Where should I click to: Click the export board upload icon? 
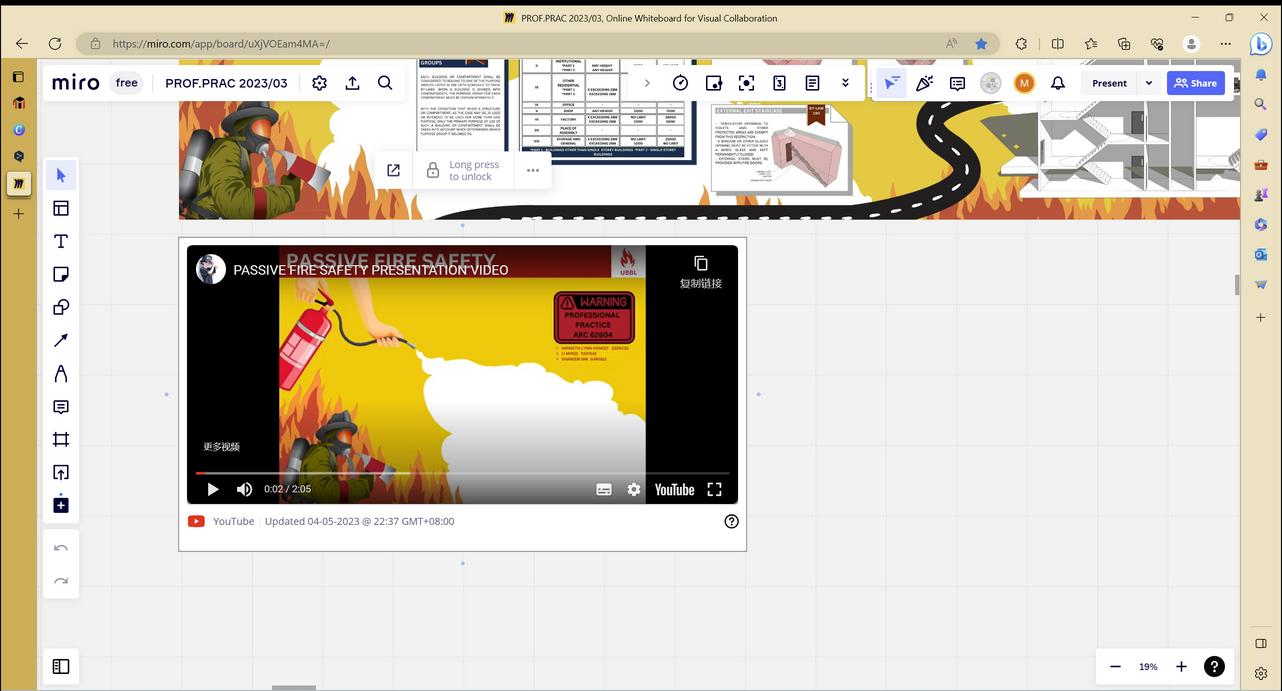(x=352, y=83)
